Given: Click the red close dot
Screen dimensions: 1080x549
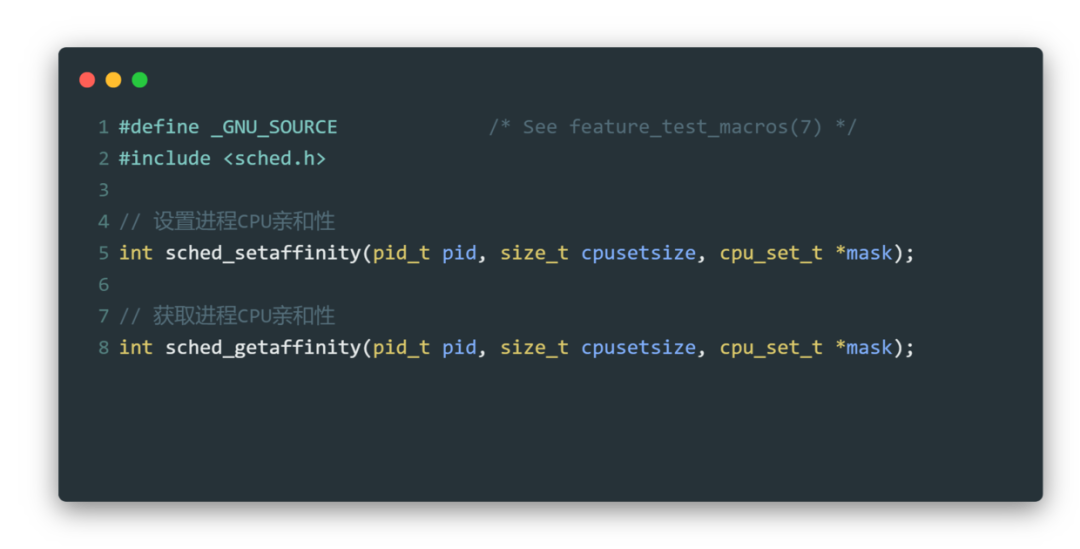Looking at the screenshot, I should tap(87, 80).
